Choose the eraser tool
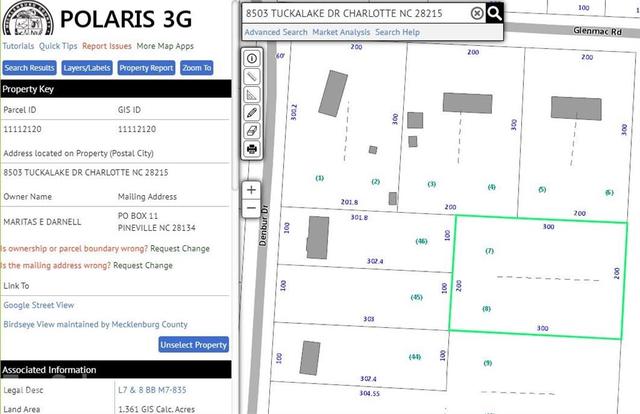Image resolution: width=640 pixels, height=414 pixels. pyautogui.click(x=251, y=131)
